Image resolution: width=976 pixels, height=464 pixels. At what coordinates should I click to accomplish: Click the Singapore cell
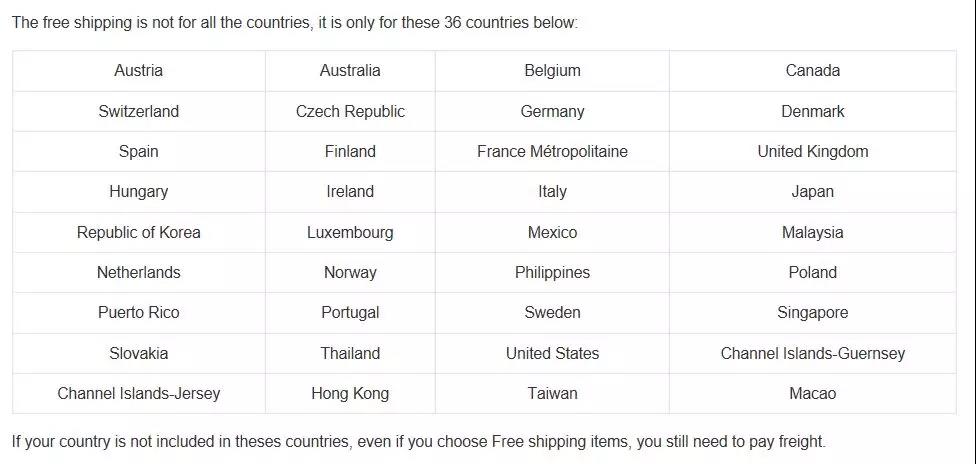[812, 313]
